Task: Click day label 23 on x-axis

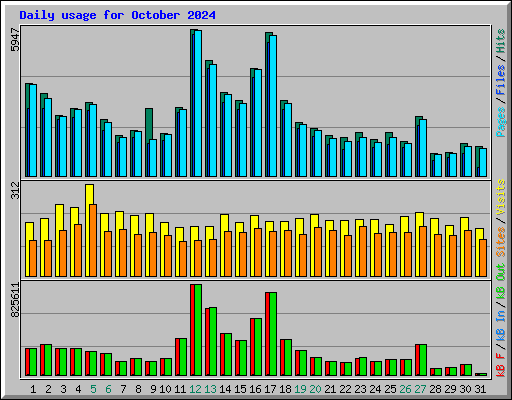Action: click(360, 389)
